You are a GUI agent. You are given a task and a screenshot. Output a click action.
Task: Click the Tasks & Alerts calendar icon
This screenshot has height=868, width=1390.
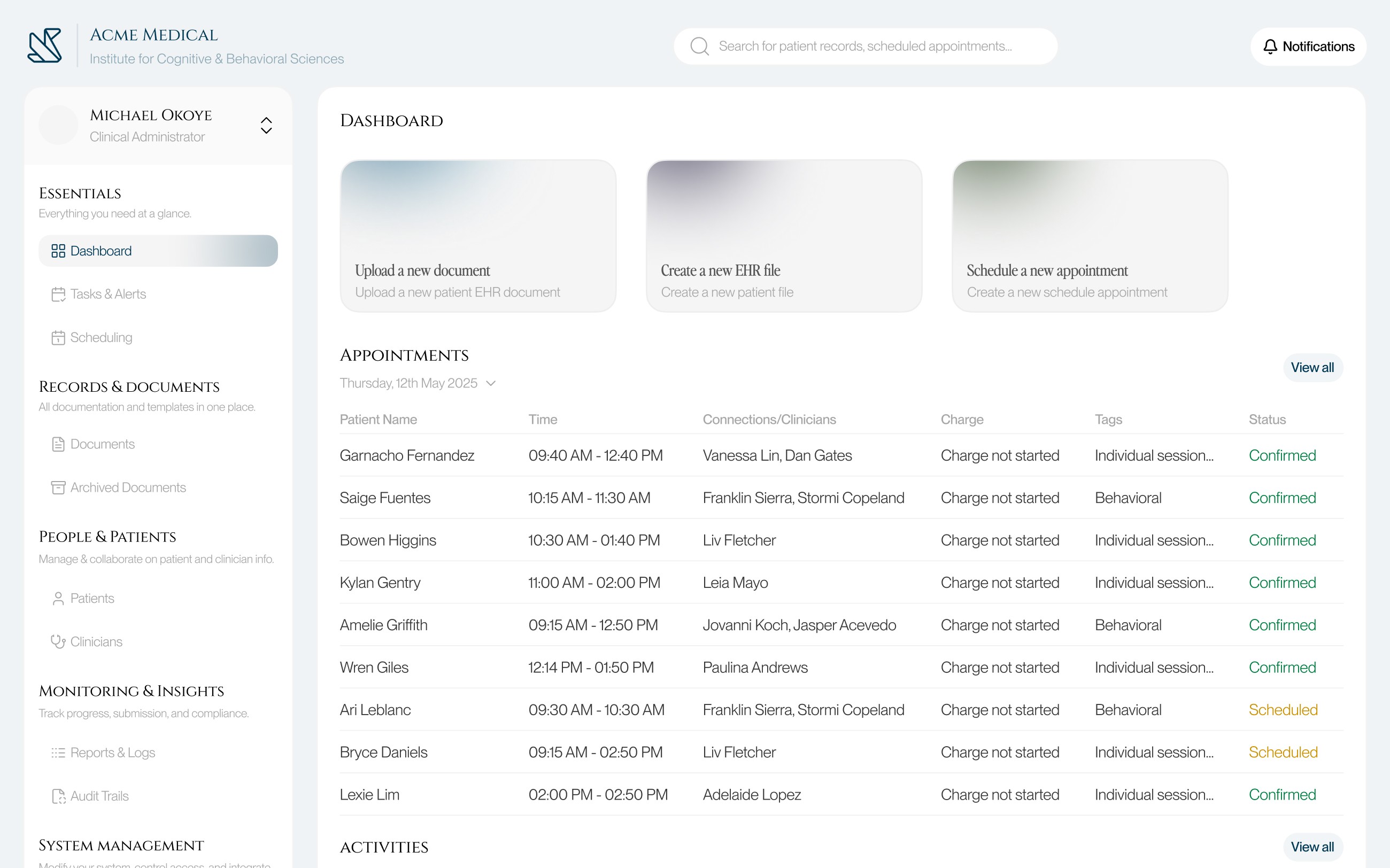point(58,294)
